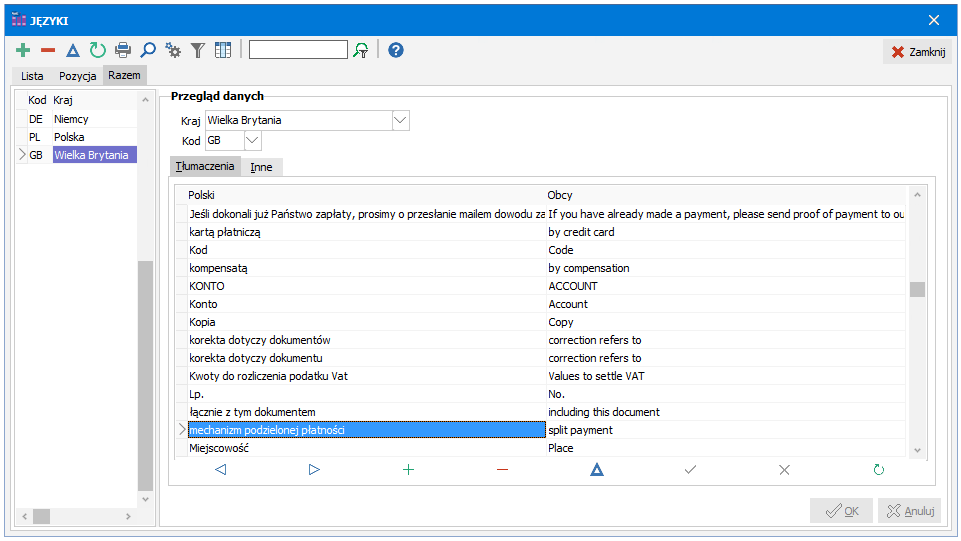
Task: Open help with blue question mark icon
Action: pos(396,50)
